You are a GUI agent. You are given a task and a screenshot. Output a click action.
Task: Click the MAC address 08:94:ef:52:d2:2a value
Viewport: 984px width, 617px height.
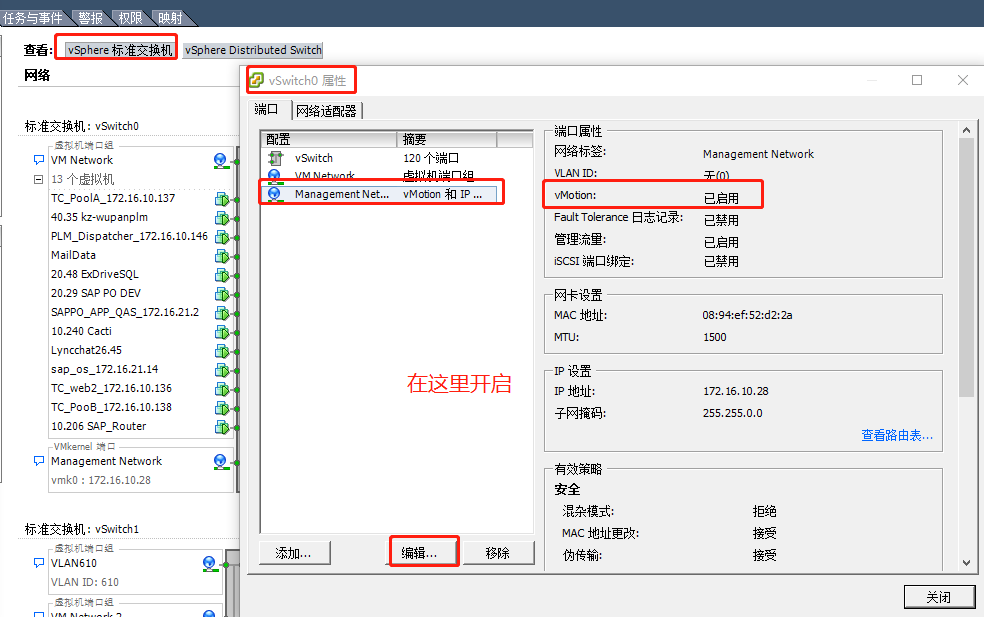point(747,315)
